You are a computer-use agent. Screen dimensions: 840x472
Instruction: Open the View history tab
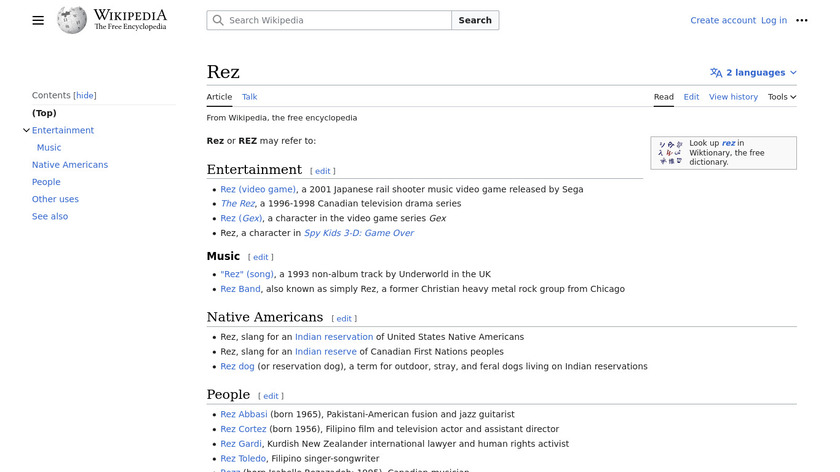tap(733, 97)
